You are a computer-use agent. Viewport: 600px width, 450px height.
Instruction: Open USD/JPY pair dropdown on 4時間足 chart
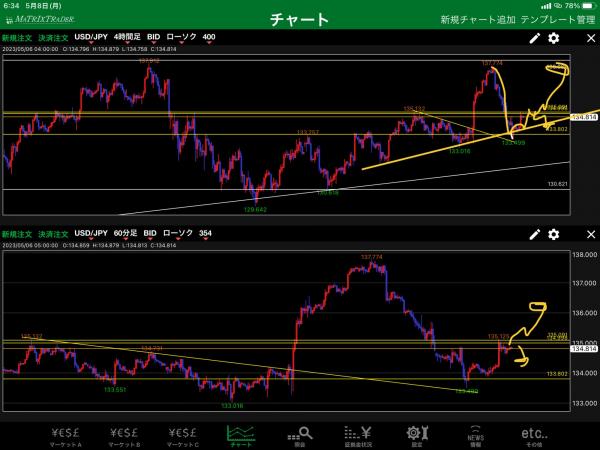point(91,38)
